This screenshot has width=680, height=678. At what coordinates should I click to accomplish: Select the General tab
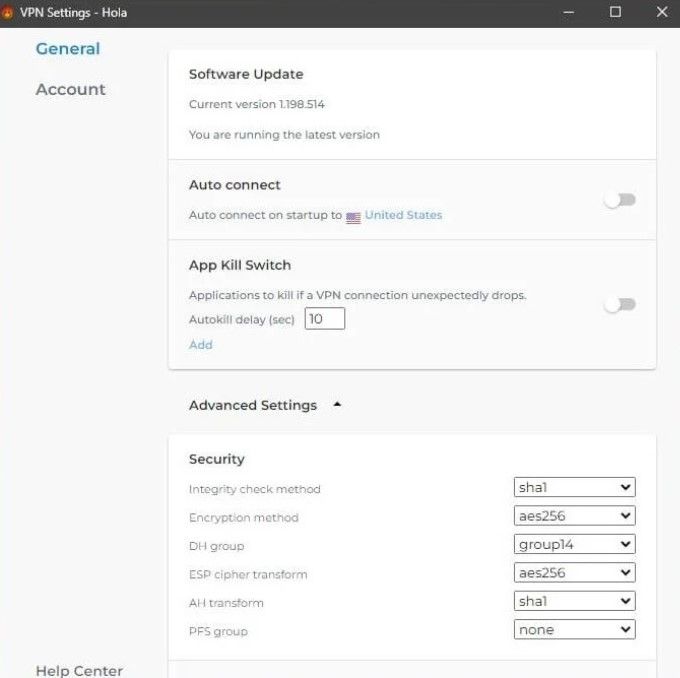coord(68,49)
